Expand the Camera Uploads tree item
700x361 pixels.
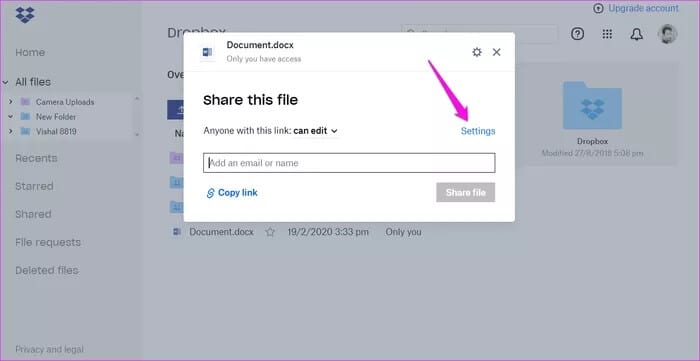(11, 102)
